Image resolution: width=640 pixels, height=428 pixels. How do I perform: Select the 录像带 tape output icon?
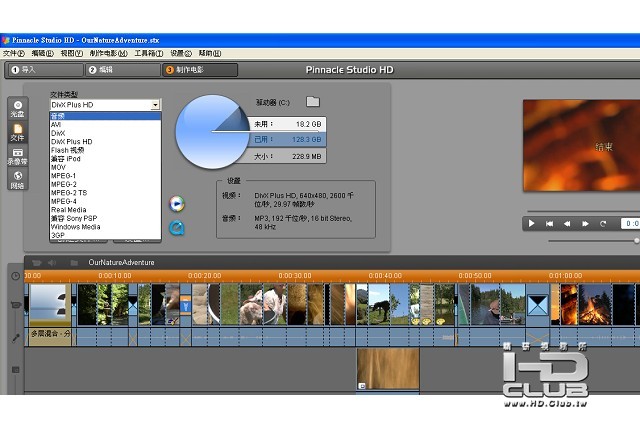(18, 157)
